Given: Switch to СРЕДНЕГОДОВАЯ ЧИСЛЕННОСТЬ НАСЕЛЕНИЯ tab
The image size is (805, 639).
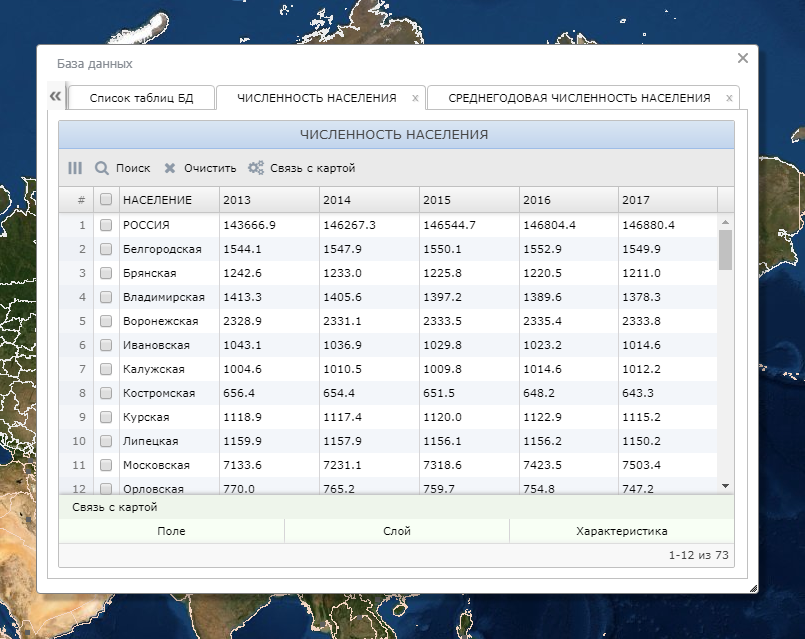Looking at the screenshot, I should (579, 98).
